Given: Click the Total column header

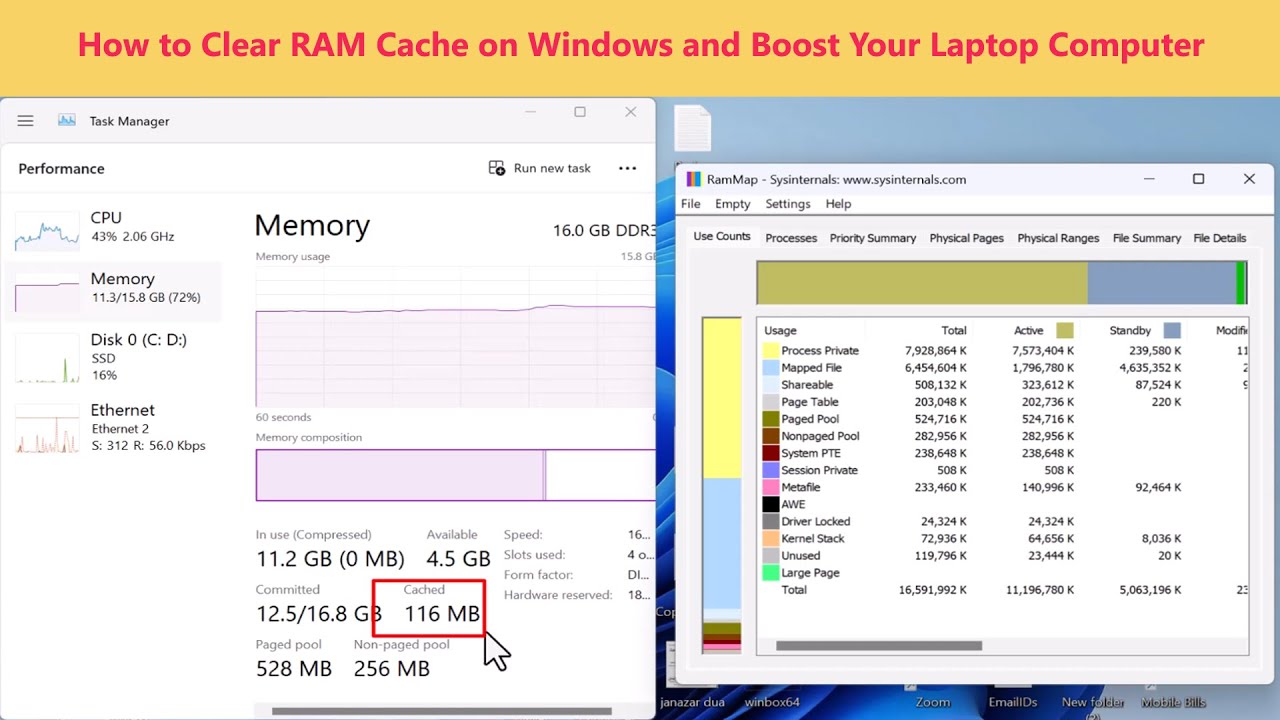Looking at the screenshot, I should click(954, 330).
